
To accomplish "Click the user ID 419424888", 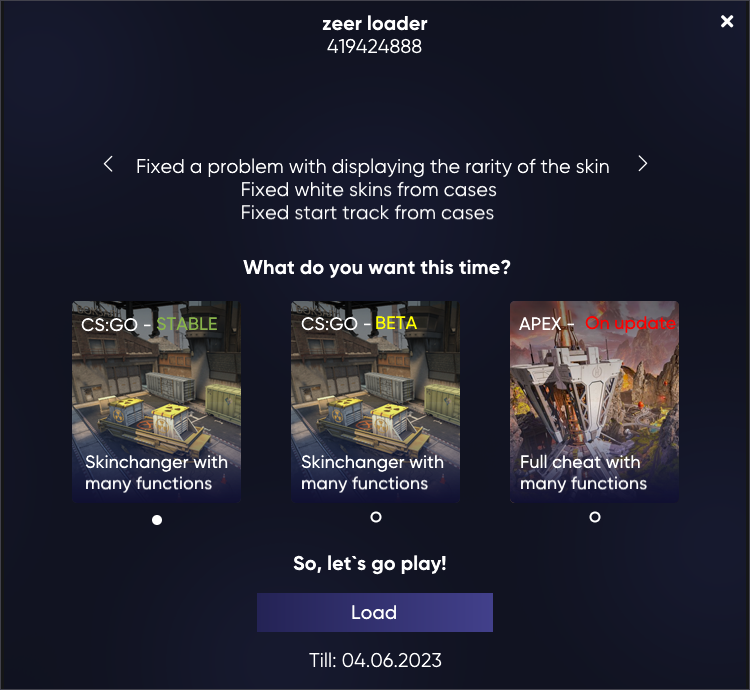I will point(375,47).
